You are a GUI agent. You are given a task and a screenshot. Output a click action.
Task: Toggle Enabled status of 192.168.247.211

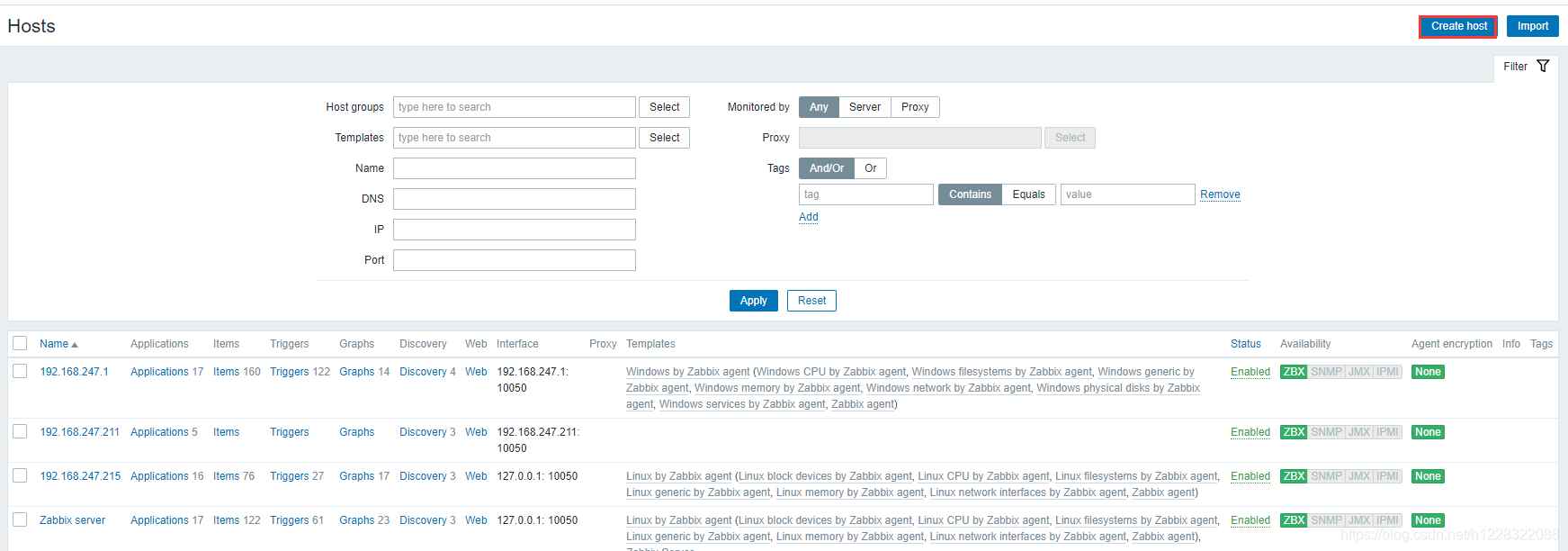[1250, 432]
